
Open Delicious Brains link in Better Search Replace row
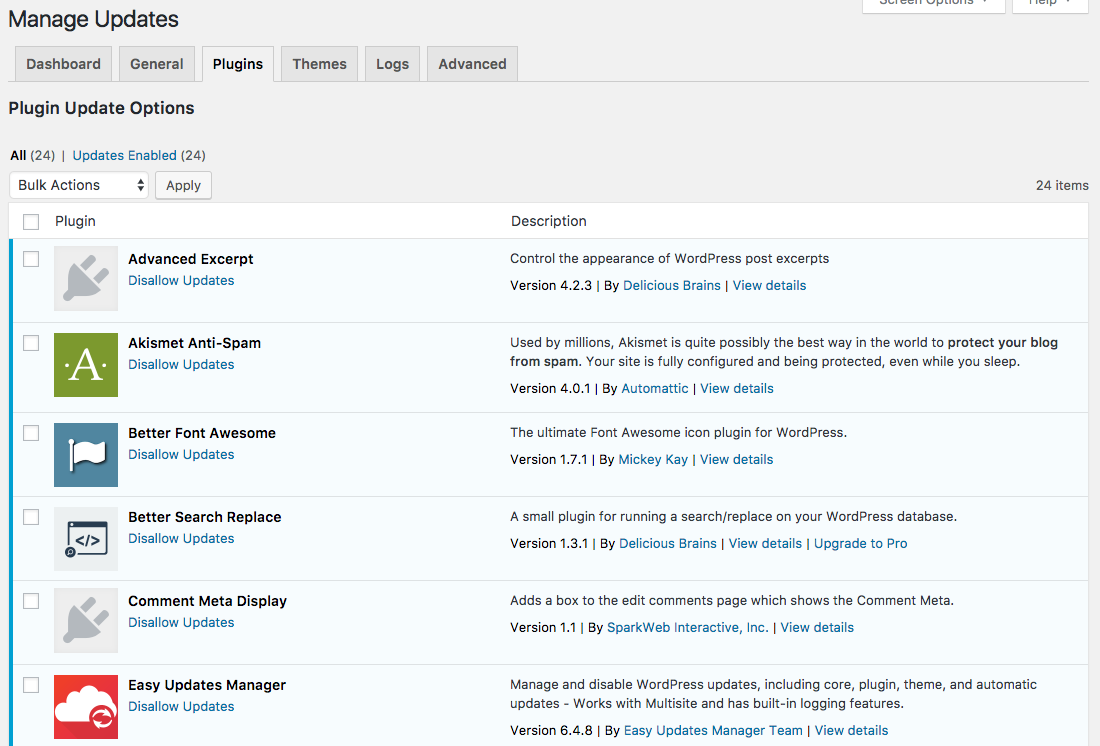coord(668,544)
